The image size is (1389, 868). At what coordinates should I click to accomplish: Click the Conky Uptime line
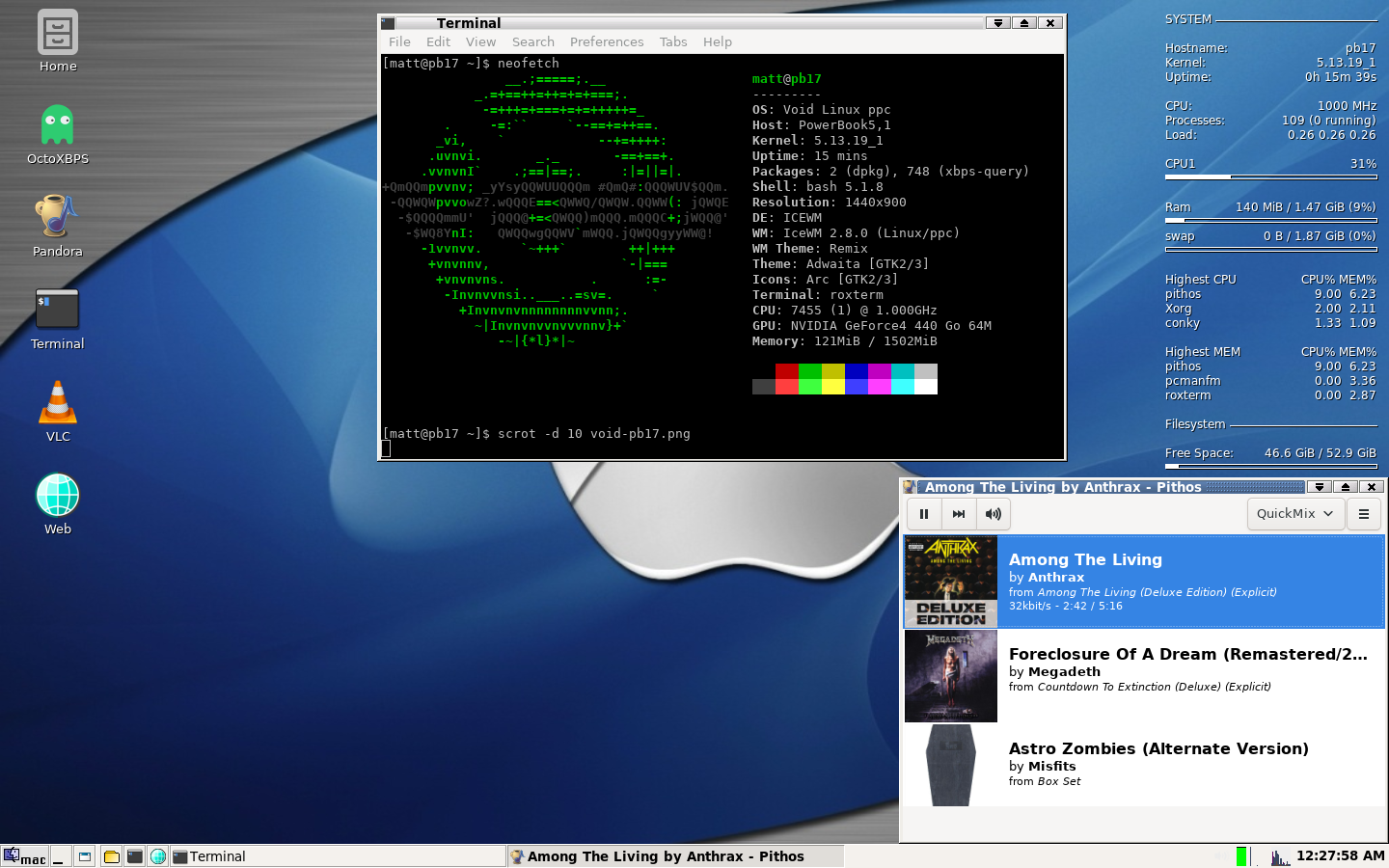point(1271,77)
